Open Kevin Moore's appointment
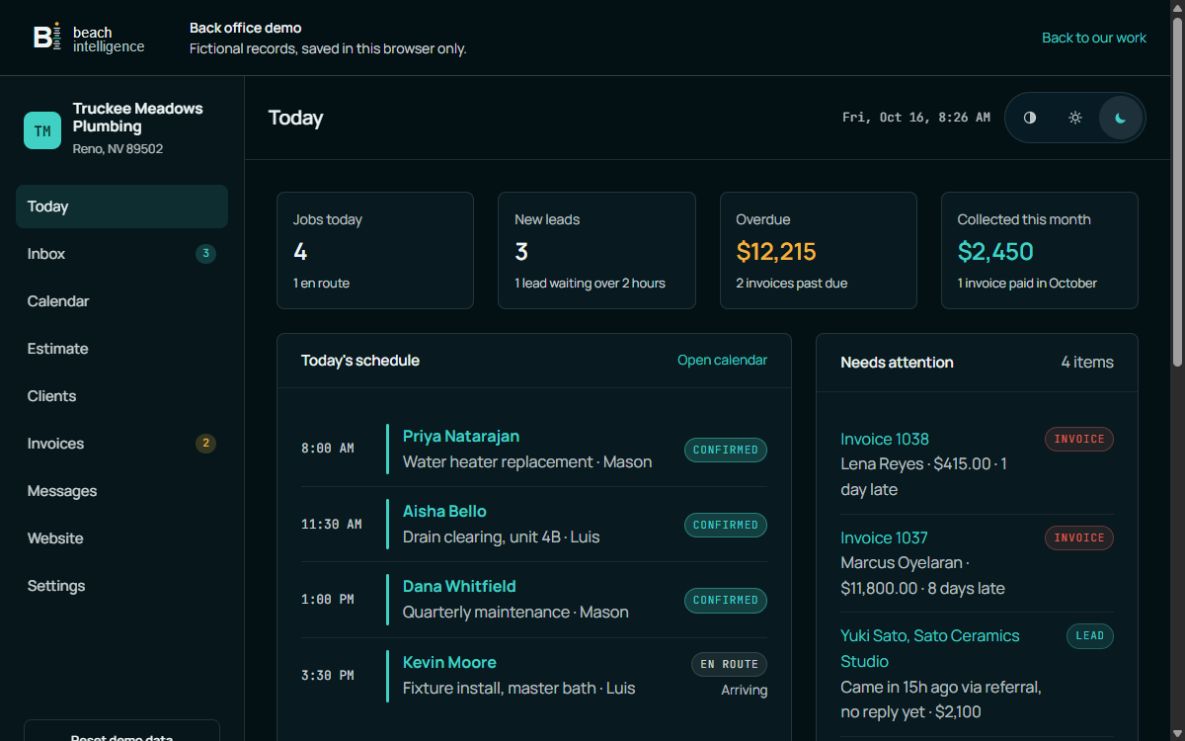This screenshot has height=741, width=1185. (x=449, y=662)
